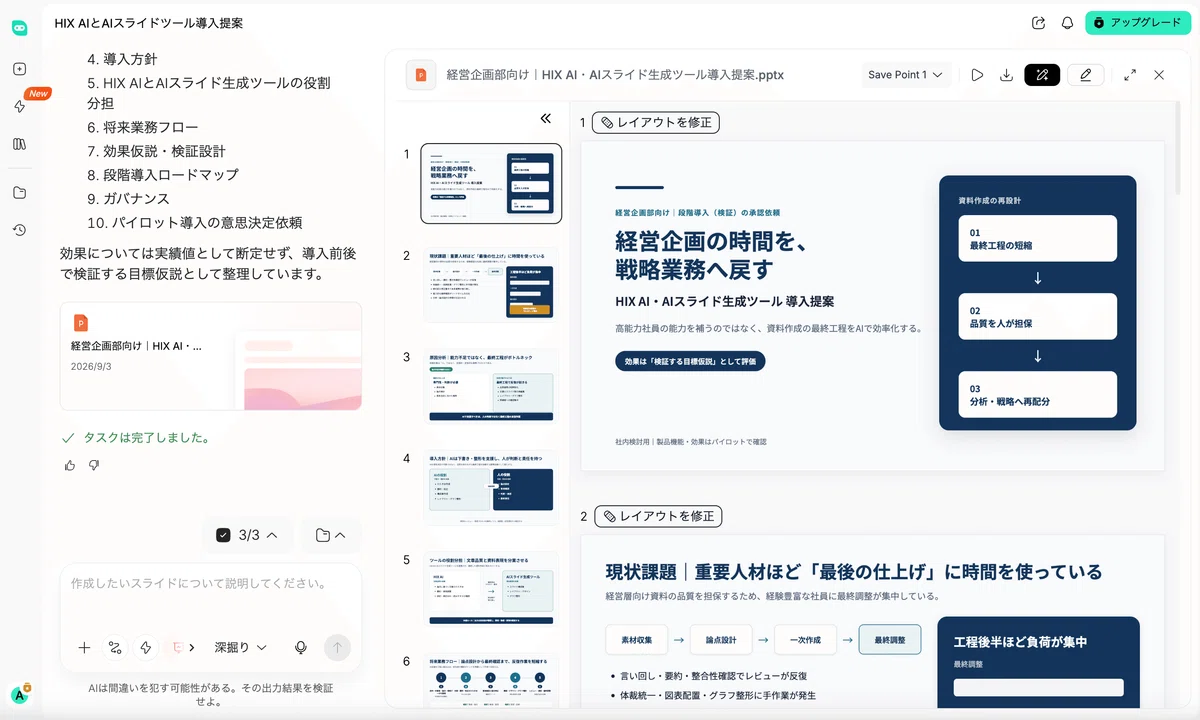Click the thumbs down feedback icon
The width and height of the screenshot is (1200, 720).
pyautogui.click(x=94, y=465)
